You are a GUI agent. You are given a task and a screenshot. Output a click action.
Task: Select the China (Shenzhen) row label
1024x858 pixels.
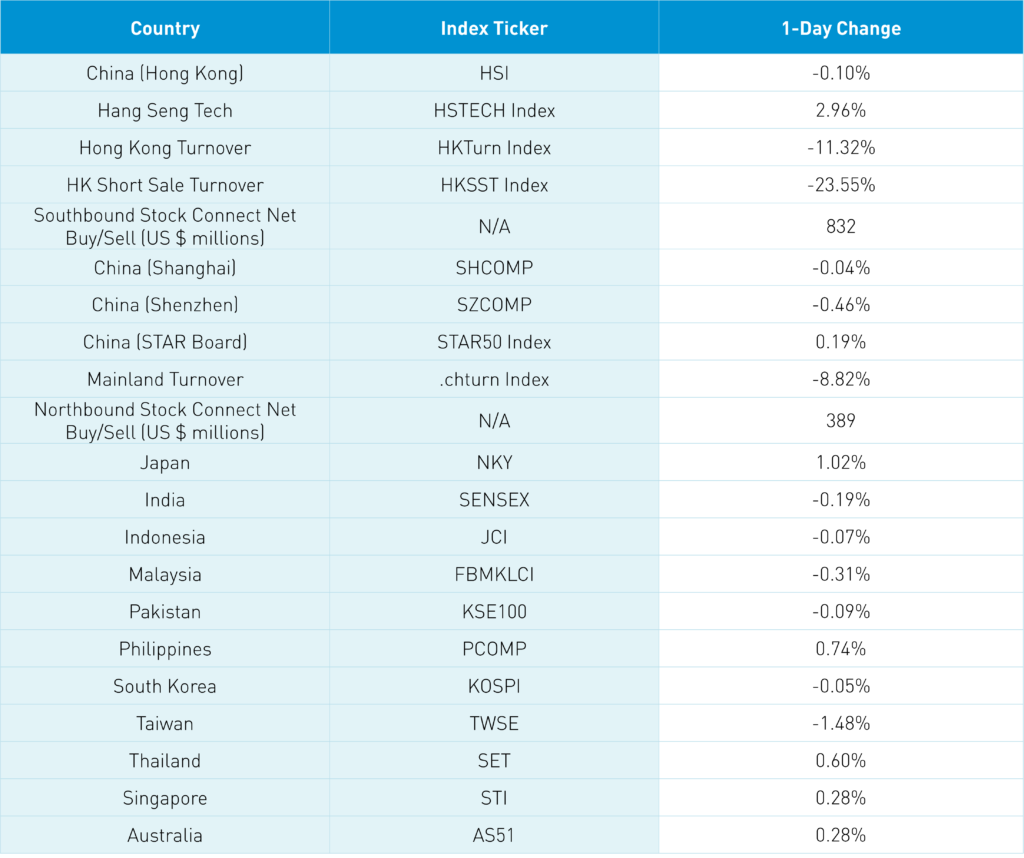click(165, 305)
